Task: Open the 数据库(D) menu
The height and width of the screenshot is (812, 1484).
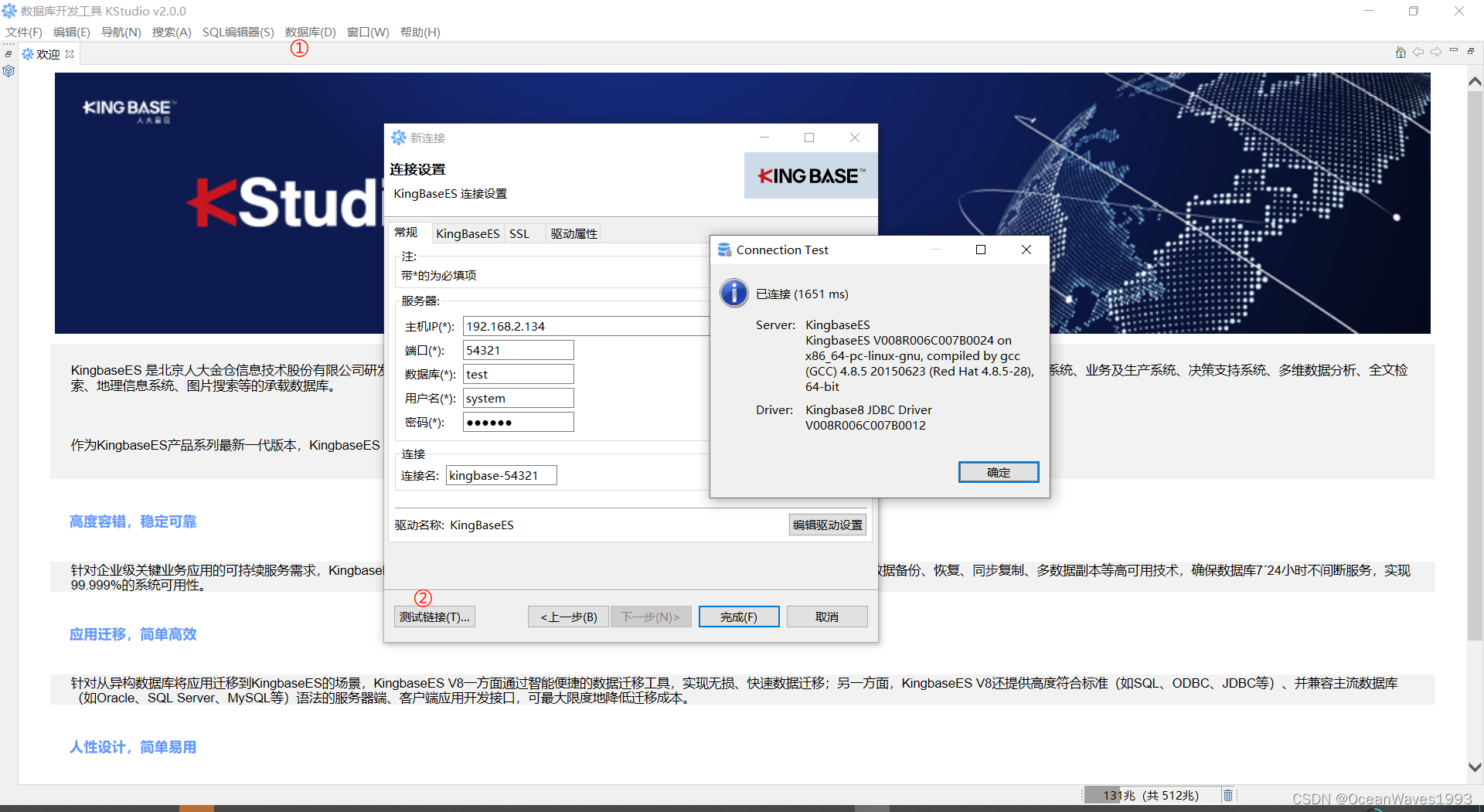Action: 311,32
